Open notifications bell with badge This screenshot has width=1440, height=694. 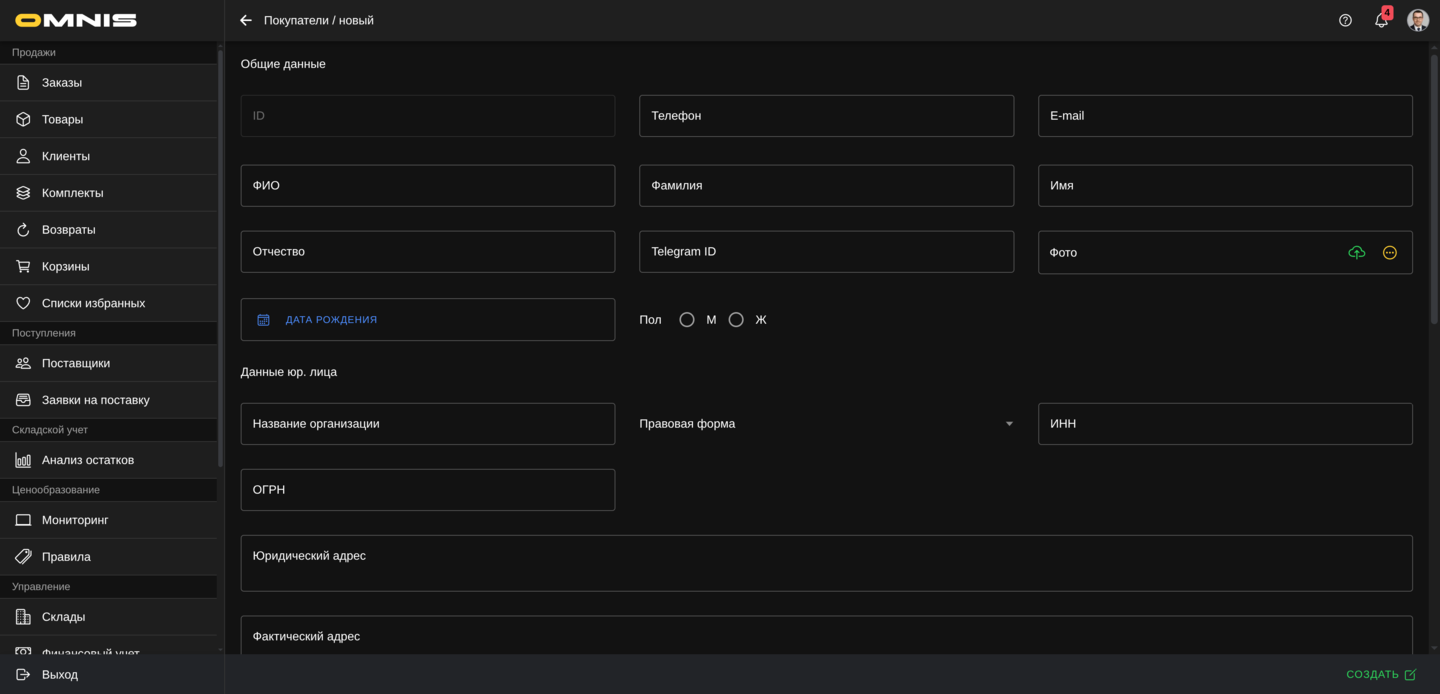click(1381, 20)
